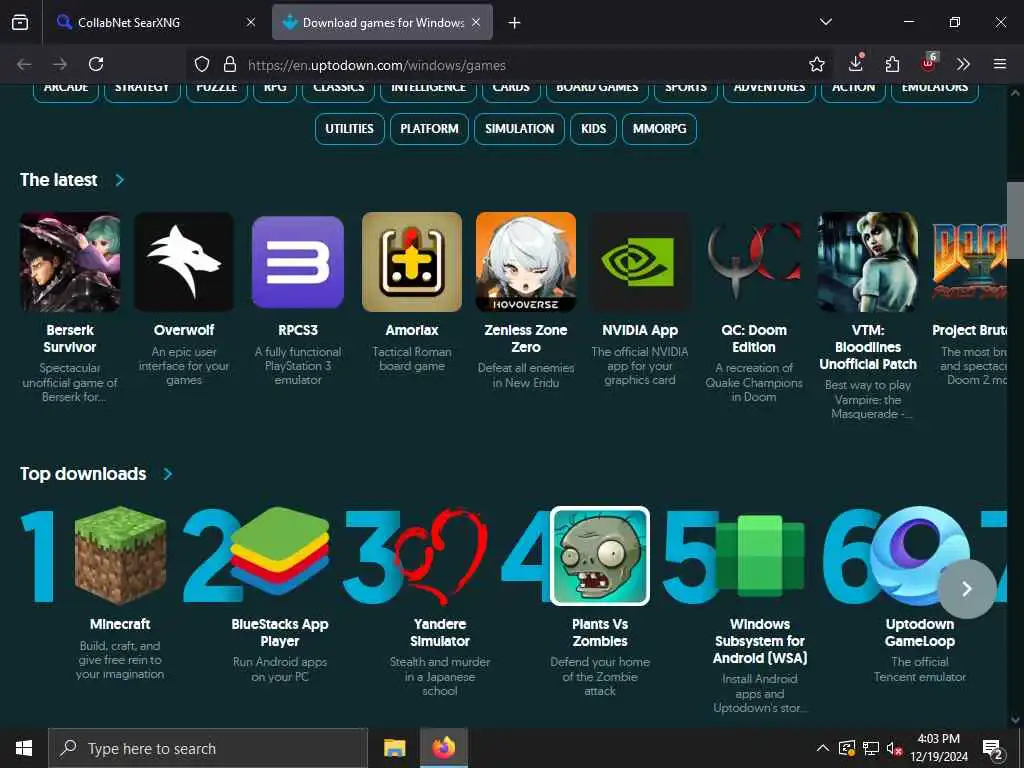Image resolution: width=1024 pixels, height=768 pixels.
Task: Select the UTILITIES category
Action: coord(349,129)
